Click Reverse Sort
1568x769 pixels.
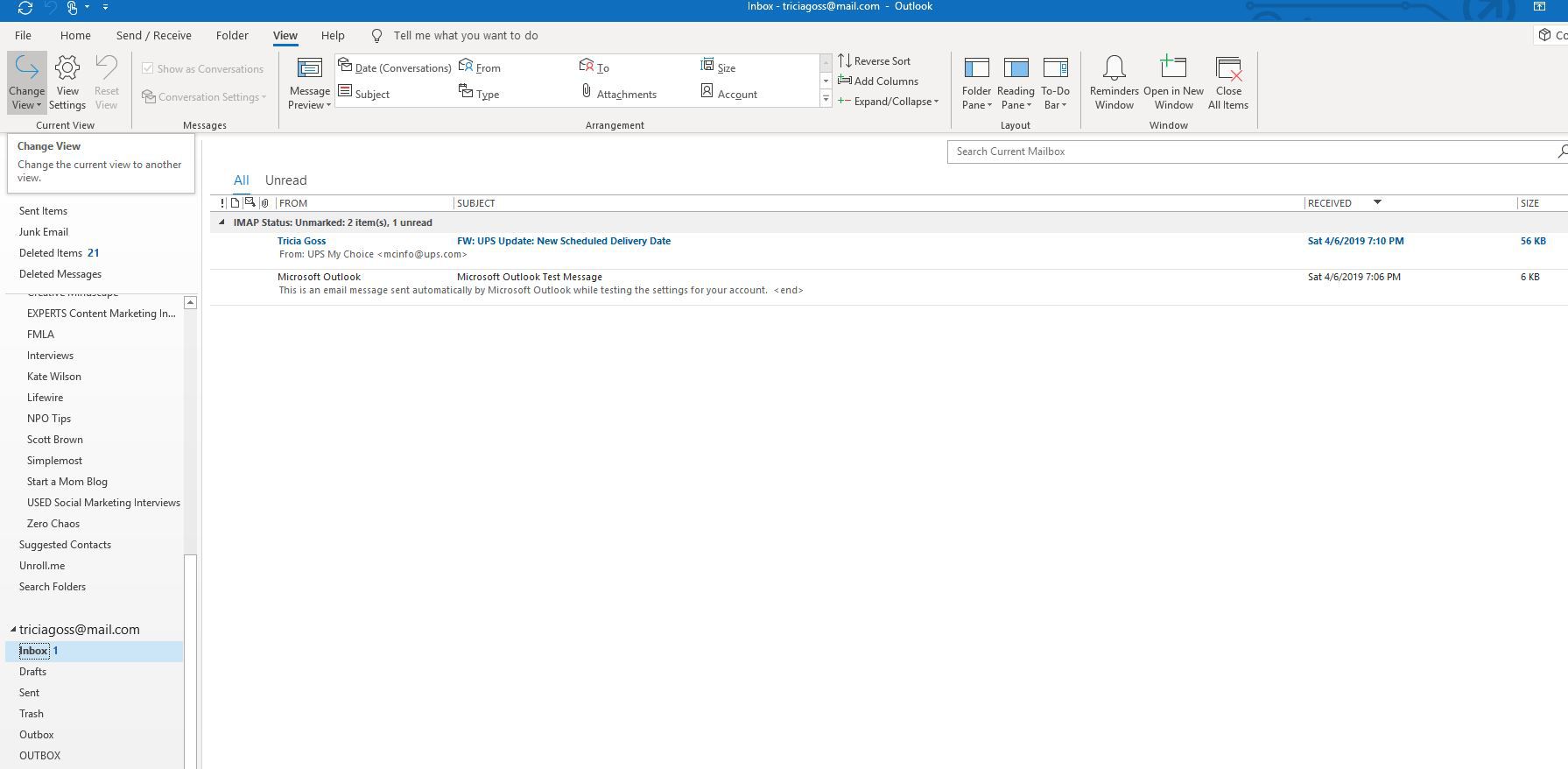point(875,60)
